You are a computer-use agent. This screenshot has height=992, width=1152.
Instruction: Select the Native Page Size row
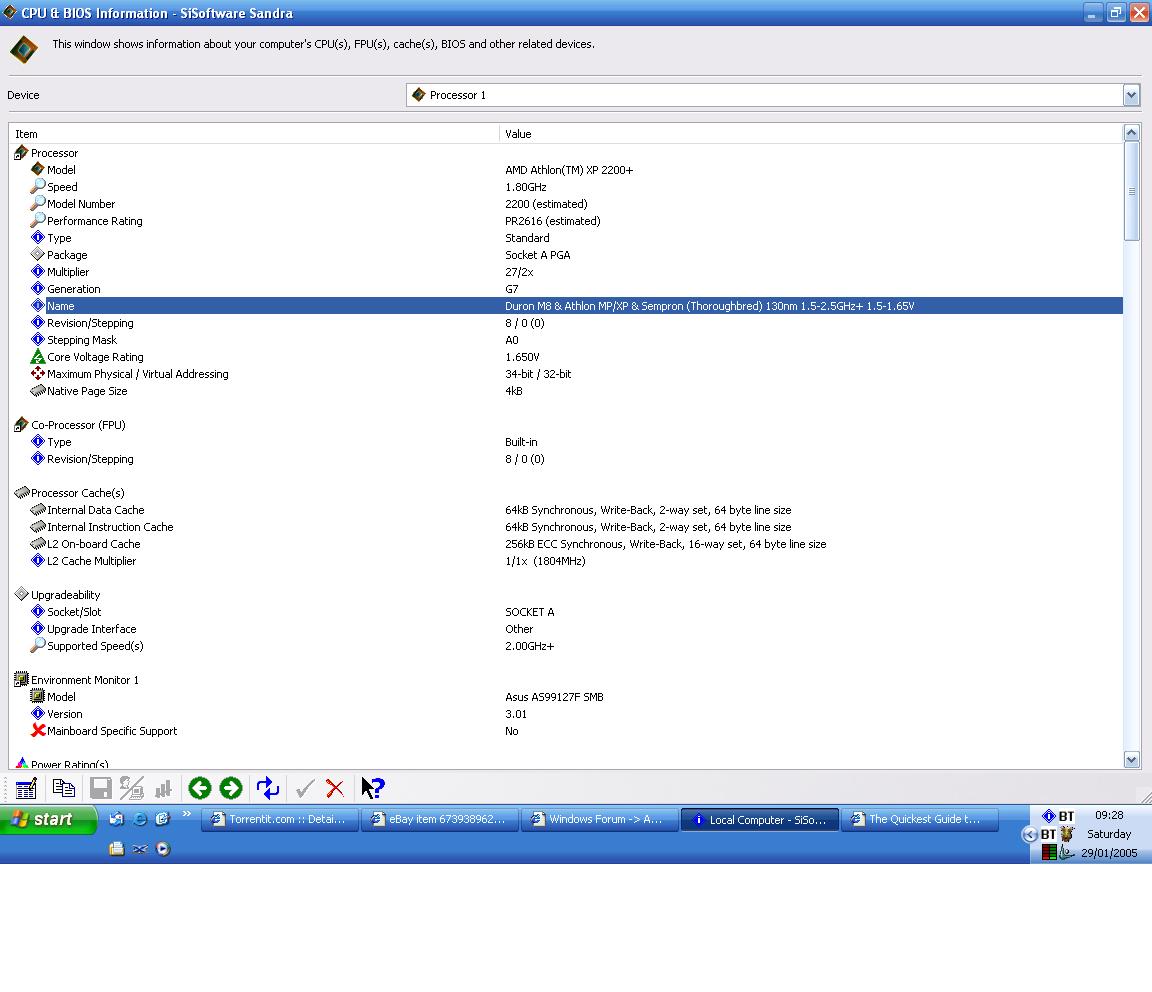577,391
